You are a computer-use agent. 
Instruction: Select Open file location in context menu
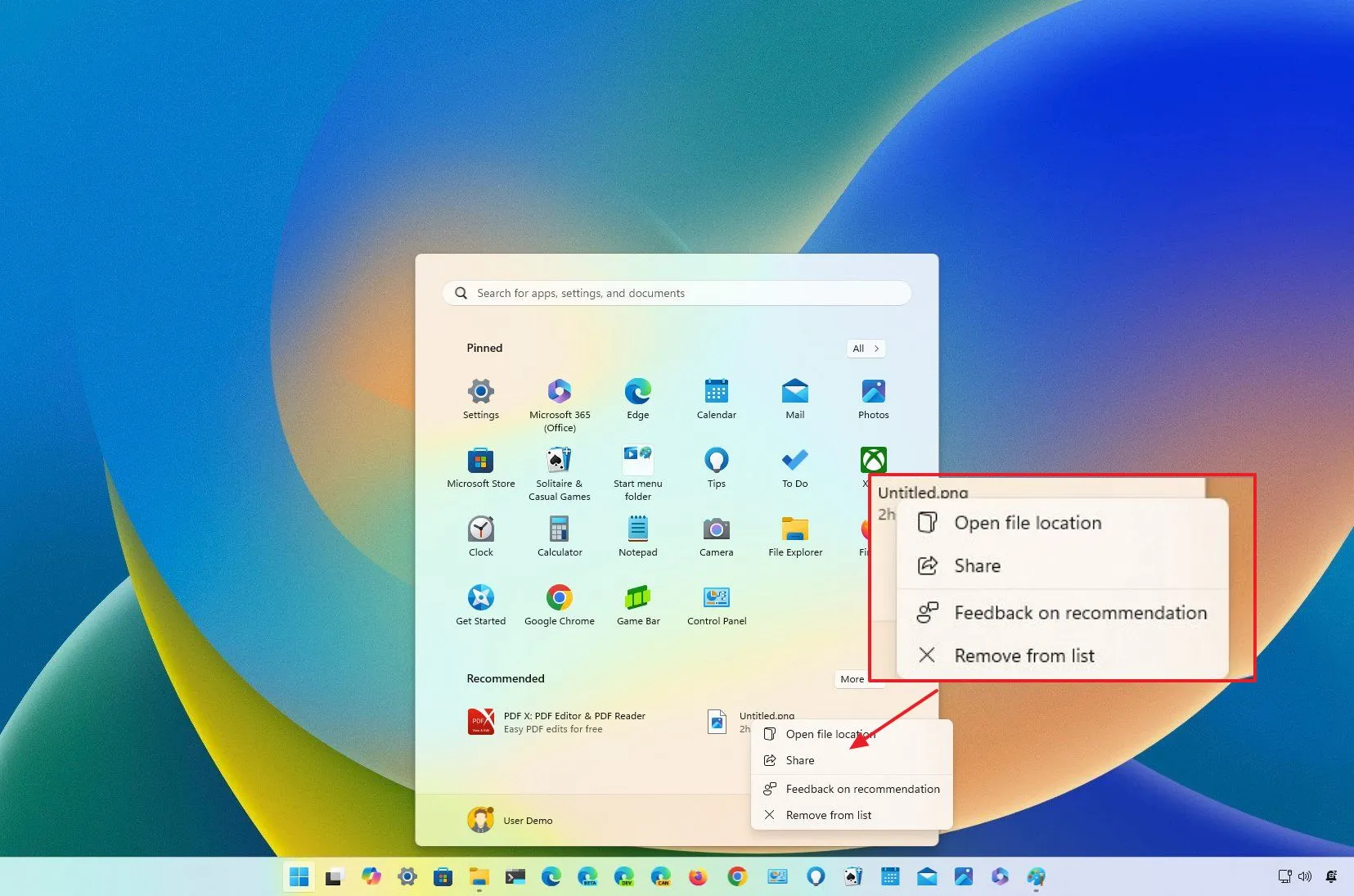pos(852,734)
